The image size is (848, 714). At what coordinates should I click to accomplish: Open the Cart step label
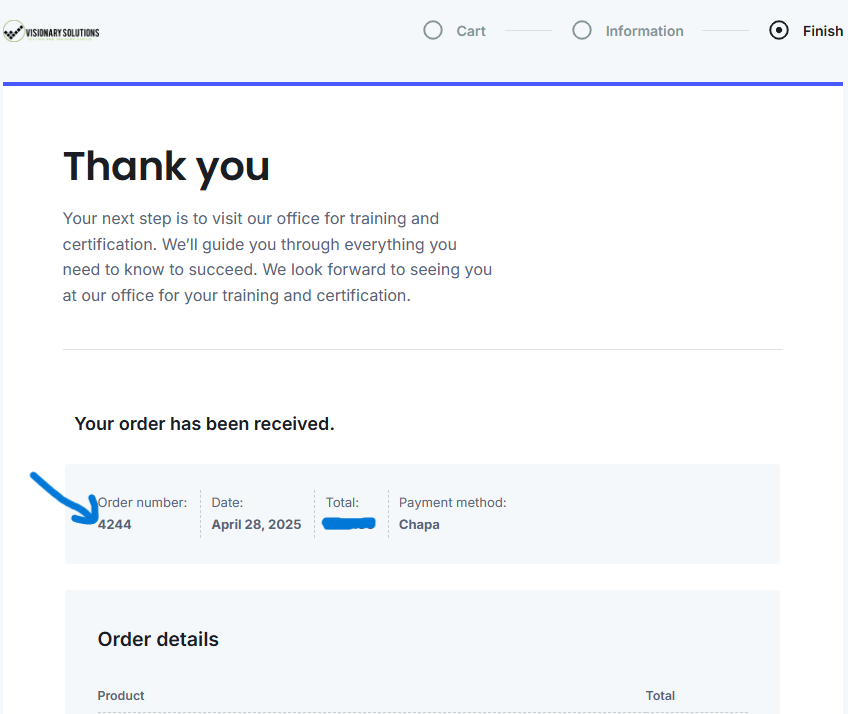click(x=471, y=31)
